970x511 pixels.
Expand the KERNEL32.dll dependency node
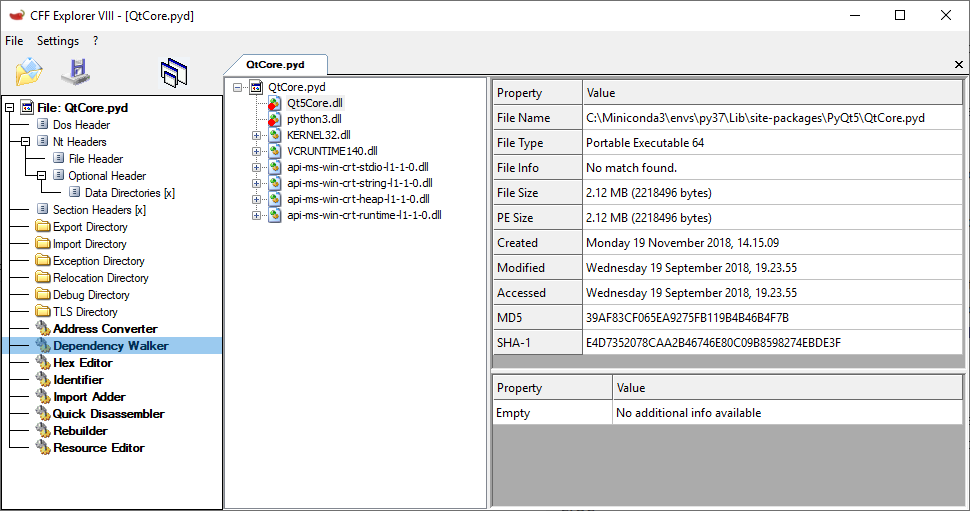pos(256,135)
